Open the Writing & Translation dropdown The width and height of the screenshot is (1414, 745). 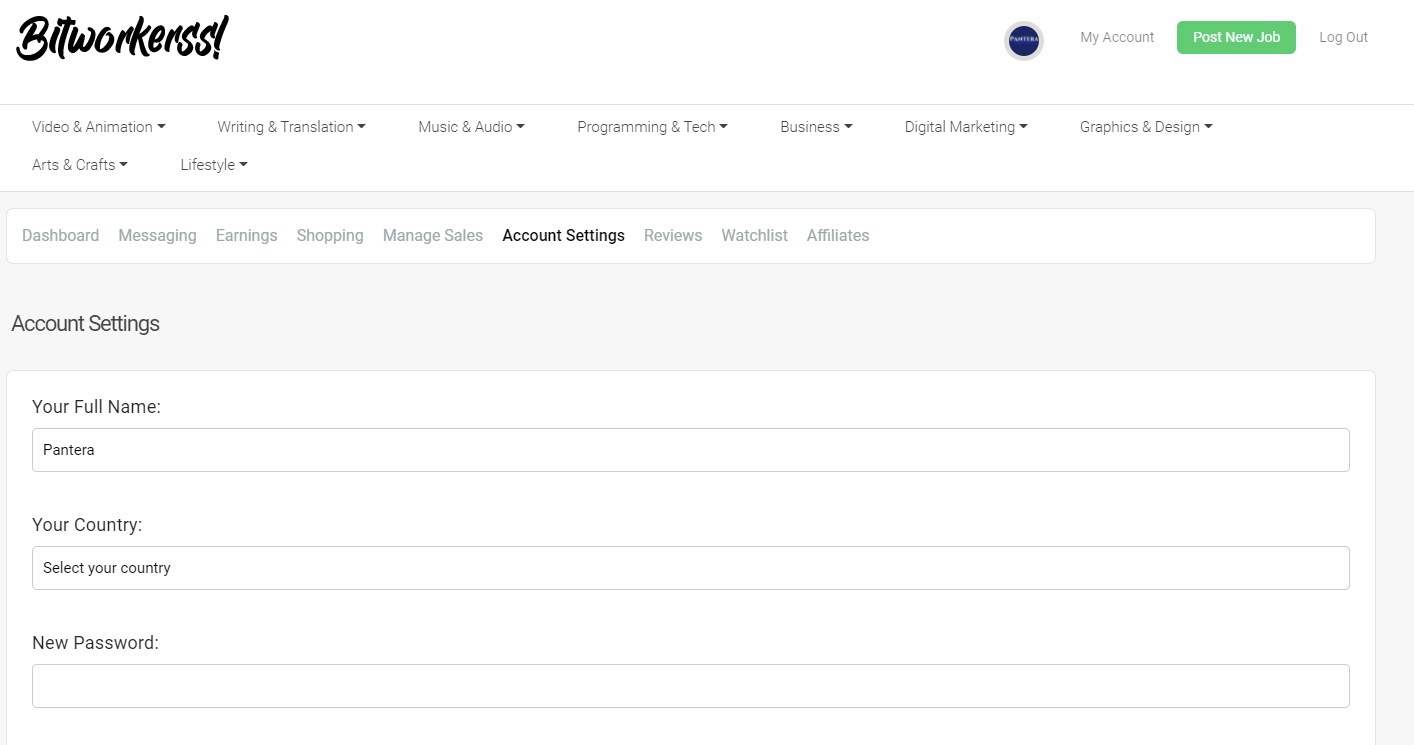point(292,127)
